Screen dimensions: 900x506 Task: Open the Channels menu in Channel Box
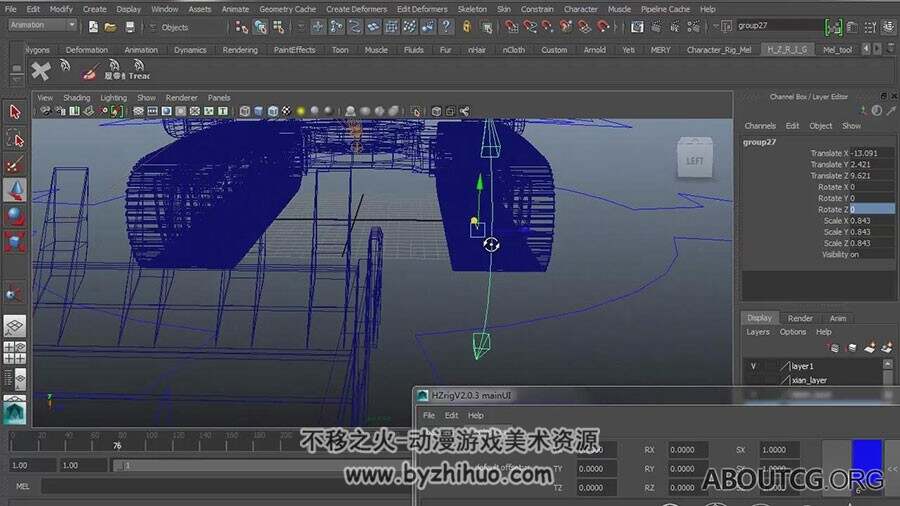759,126
